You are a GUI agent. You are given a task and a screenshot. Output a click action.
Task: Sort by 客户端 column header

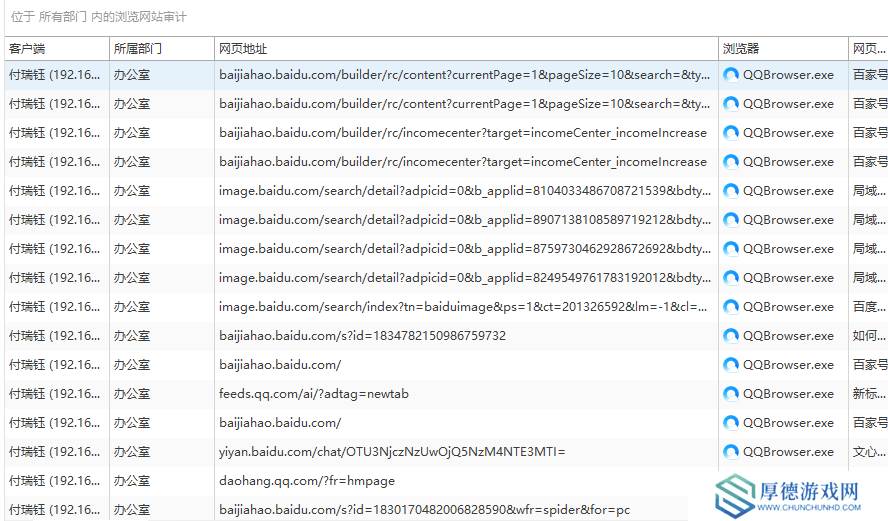[57, 49]
